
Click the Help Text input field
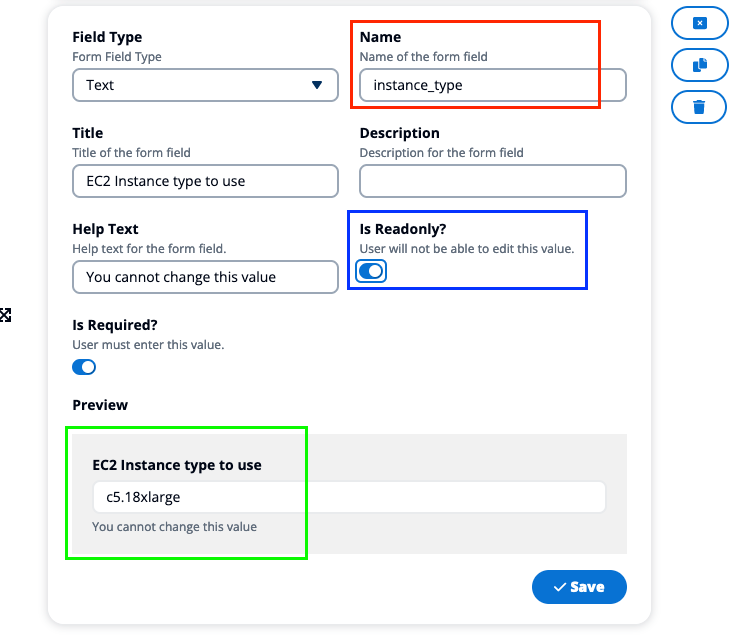pos(205,277)
